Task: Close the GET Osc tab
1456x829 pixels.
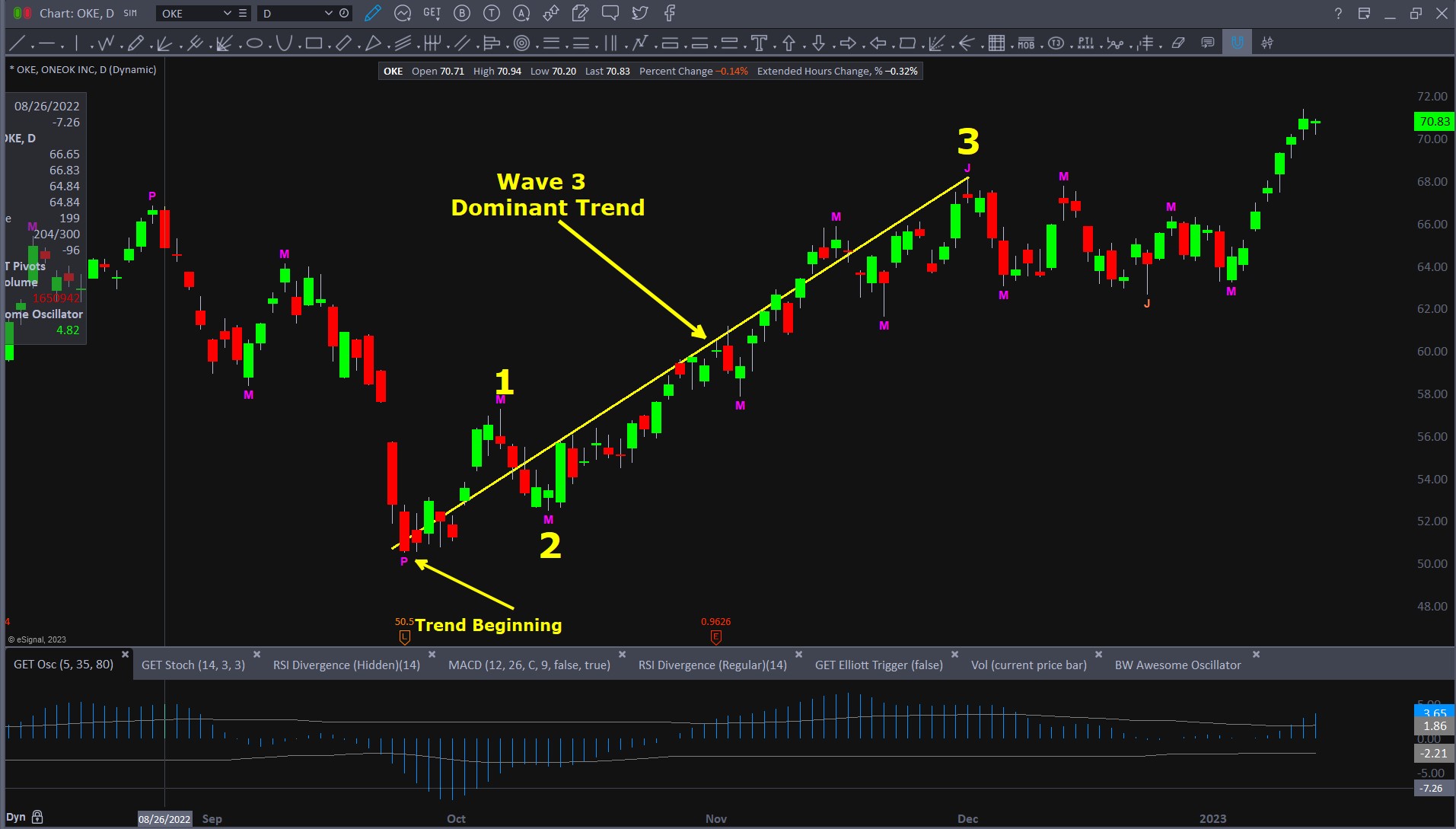Action: [x=126, y=654]
